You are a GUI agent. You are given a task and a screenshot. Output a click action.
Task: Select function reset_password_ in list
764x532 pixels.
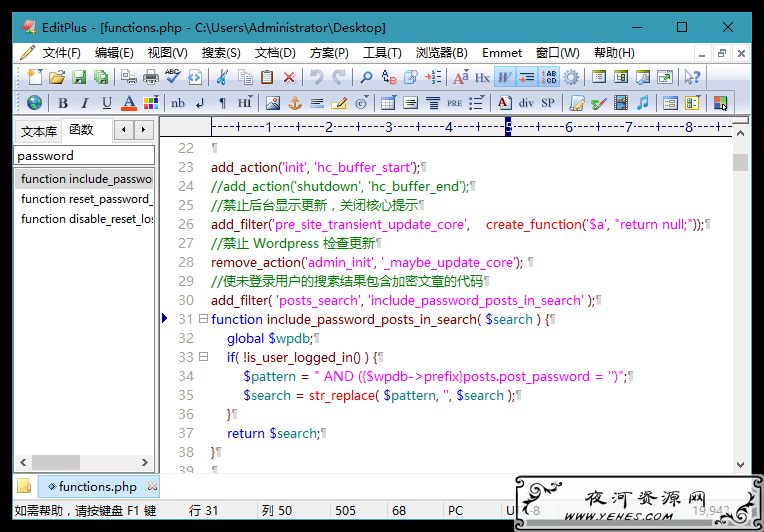click(x=84, y=199)
